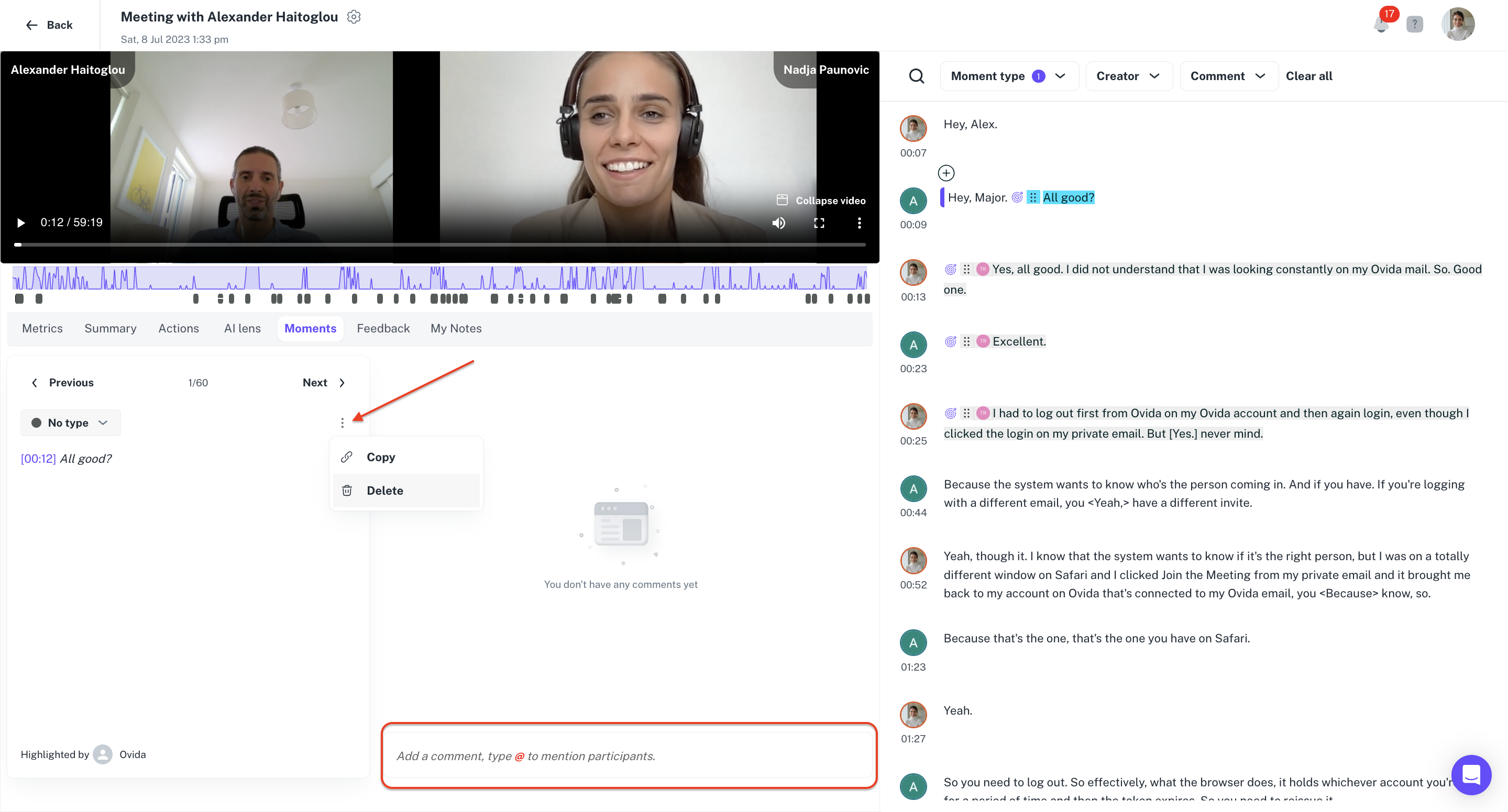Switch to the Actions tab
The height and width of the screenshot is (812, 1508).
(x=179, y=328)
